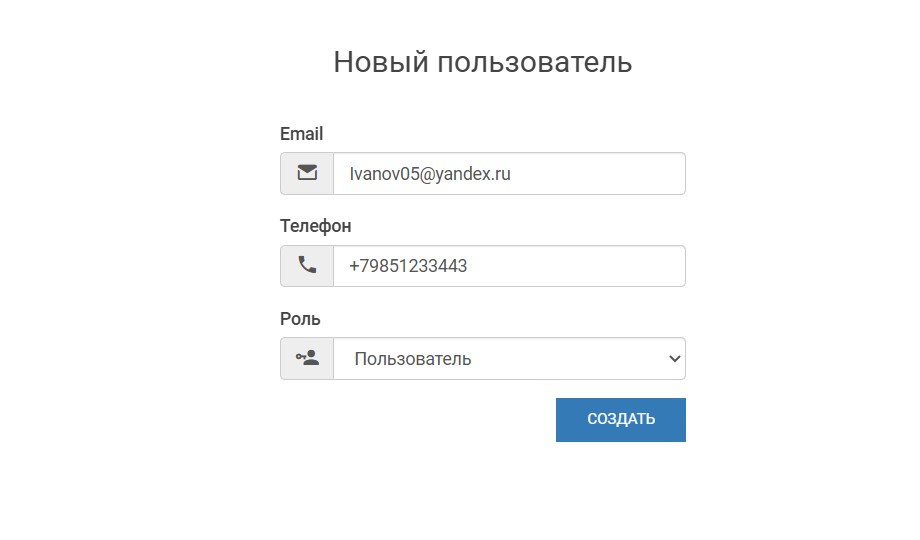Click the phone handset icon
This screenshot has width=920, height=540.
pyautogui.click(x=307, y=266)
